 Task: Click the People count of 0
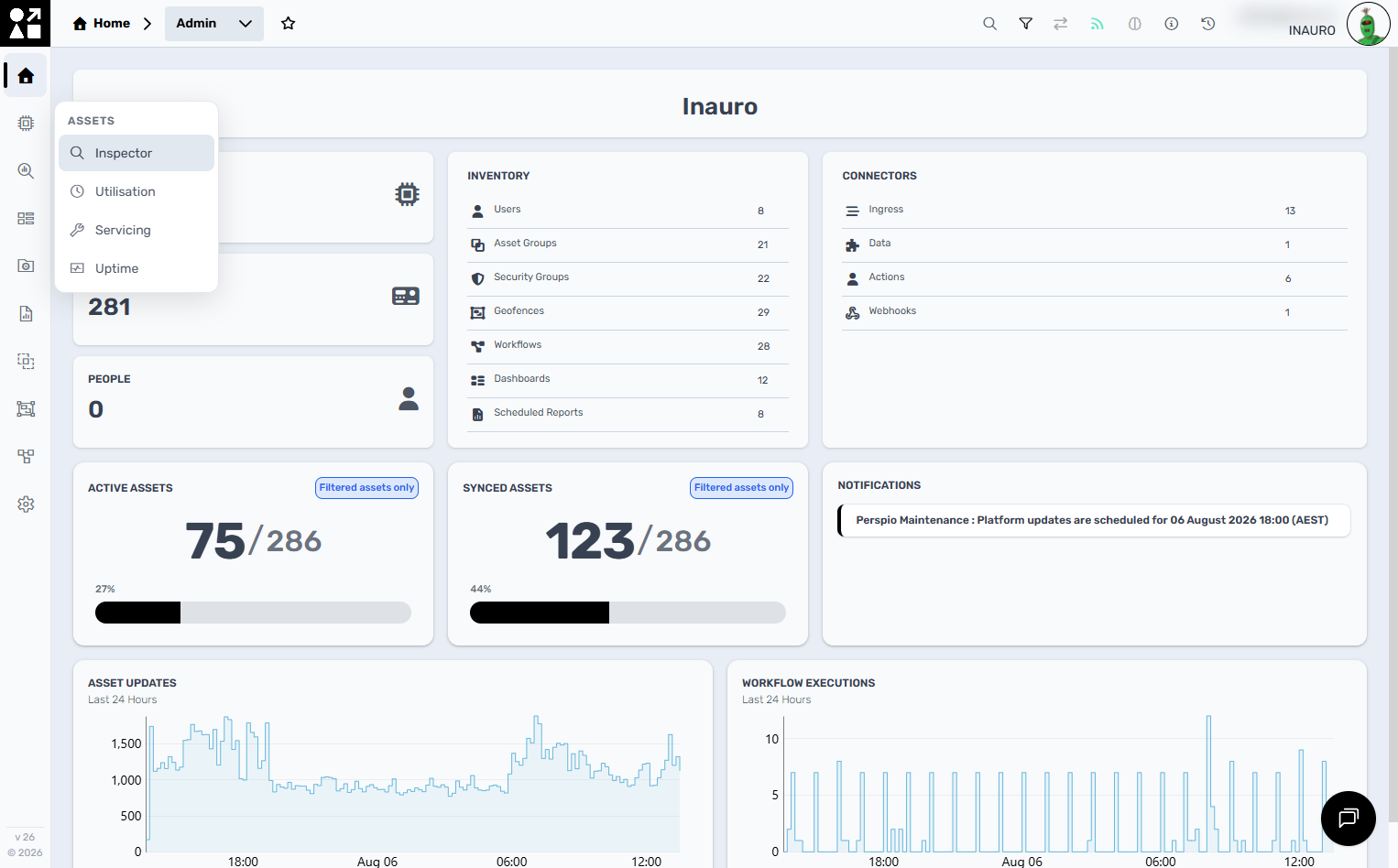(x=96, y=409)
